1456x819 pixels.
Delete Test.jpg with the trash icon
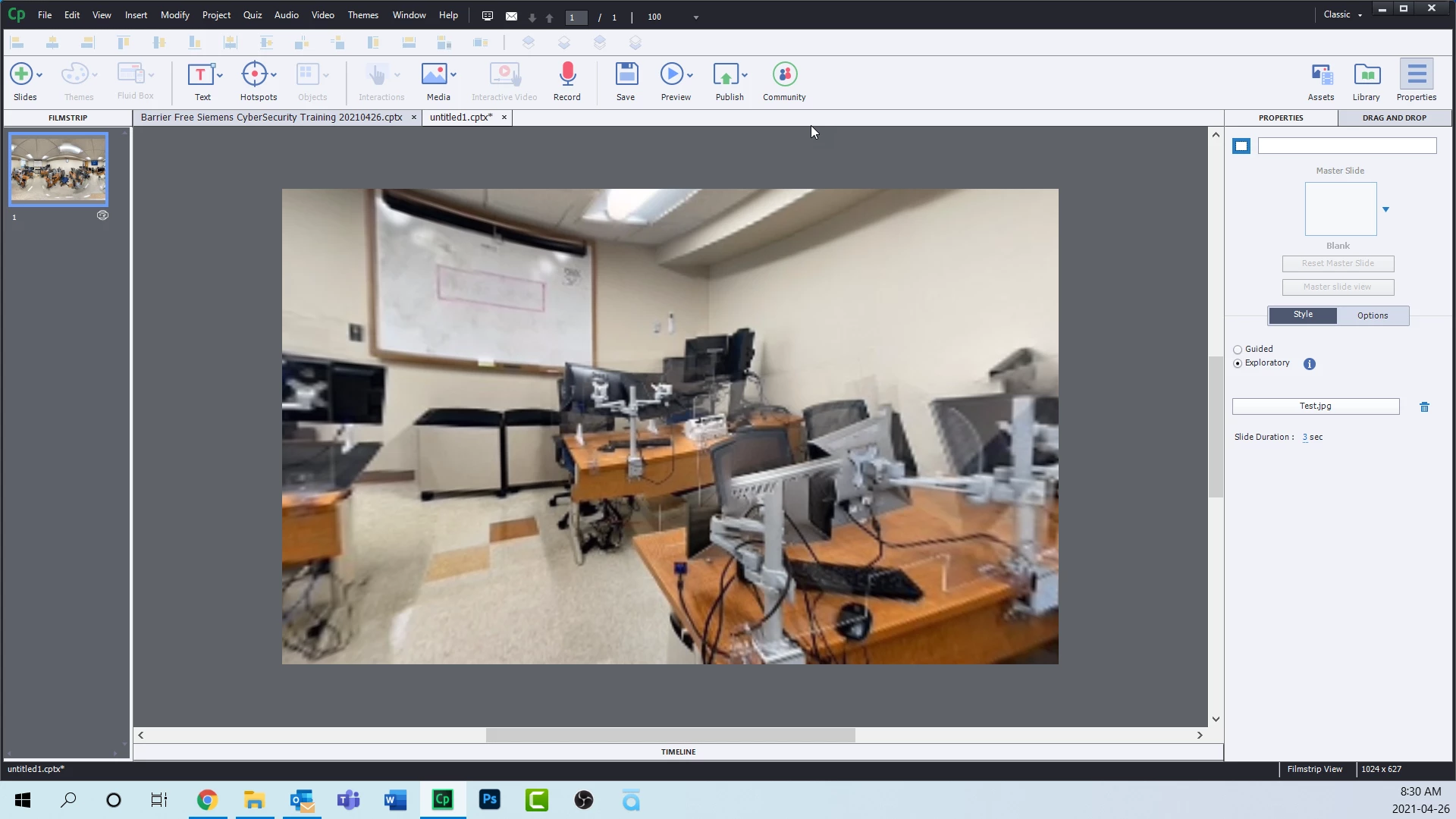click(x=1424, y=407)
